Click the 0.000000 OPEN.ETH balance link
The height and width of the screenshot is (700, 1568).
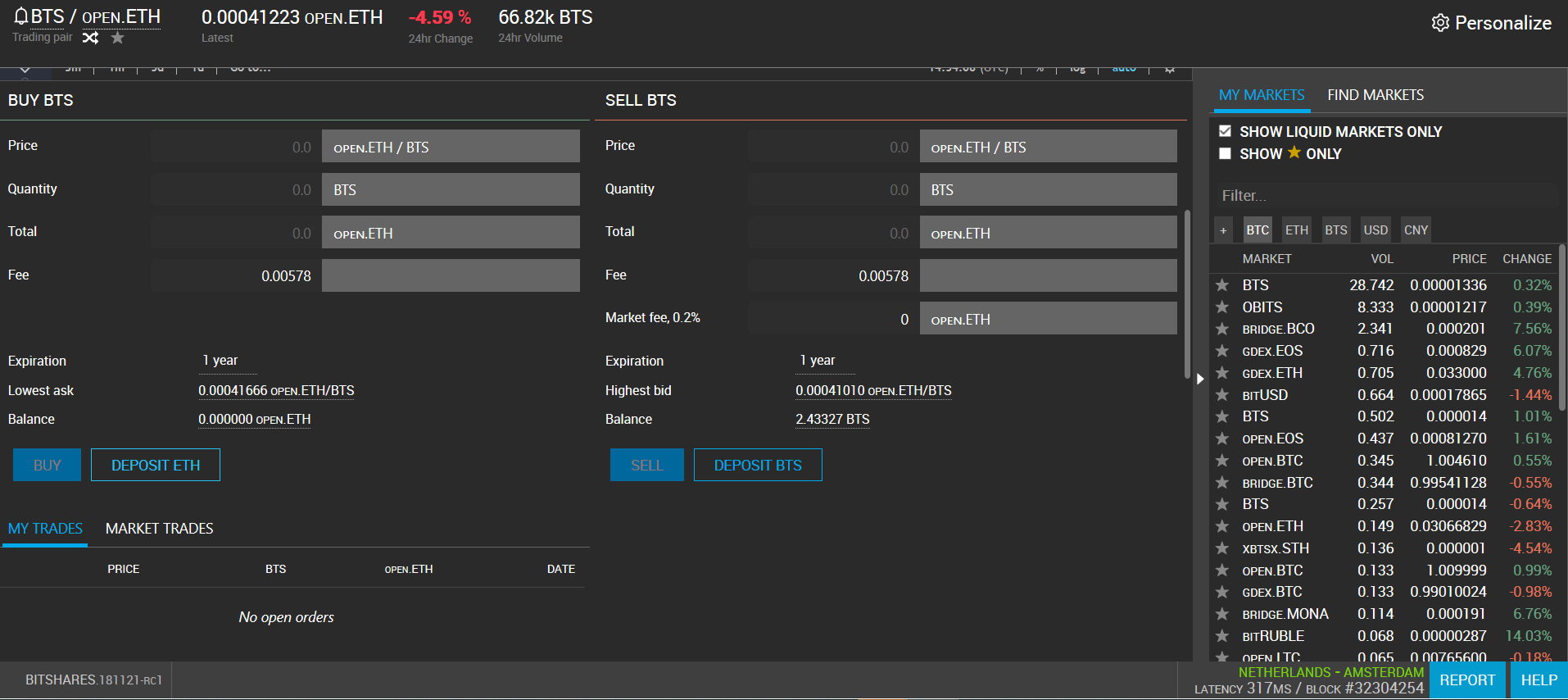[x=255, y=420]
